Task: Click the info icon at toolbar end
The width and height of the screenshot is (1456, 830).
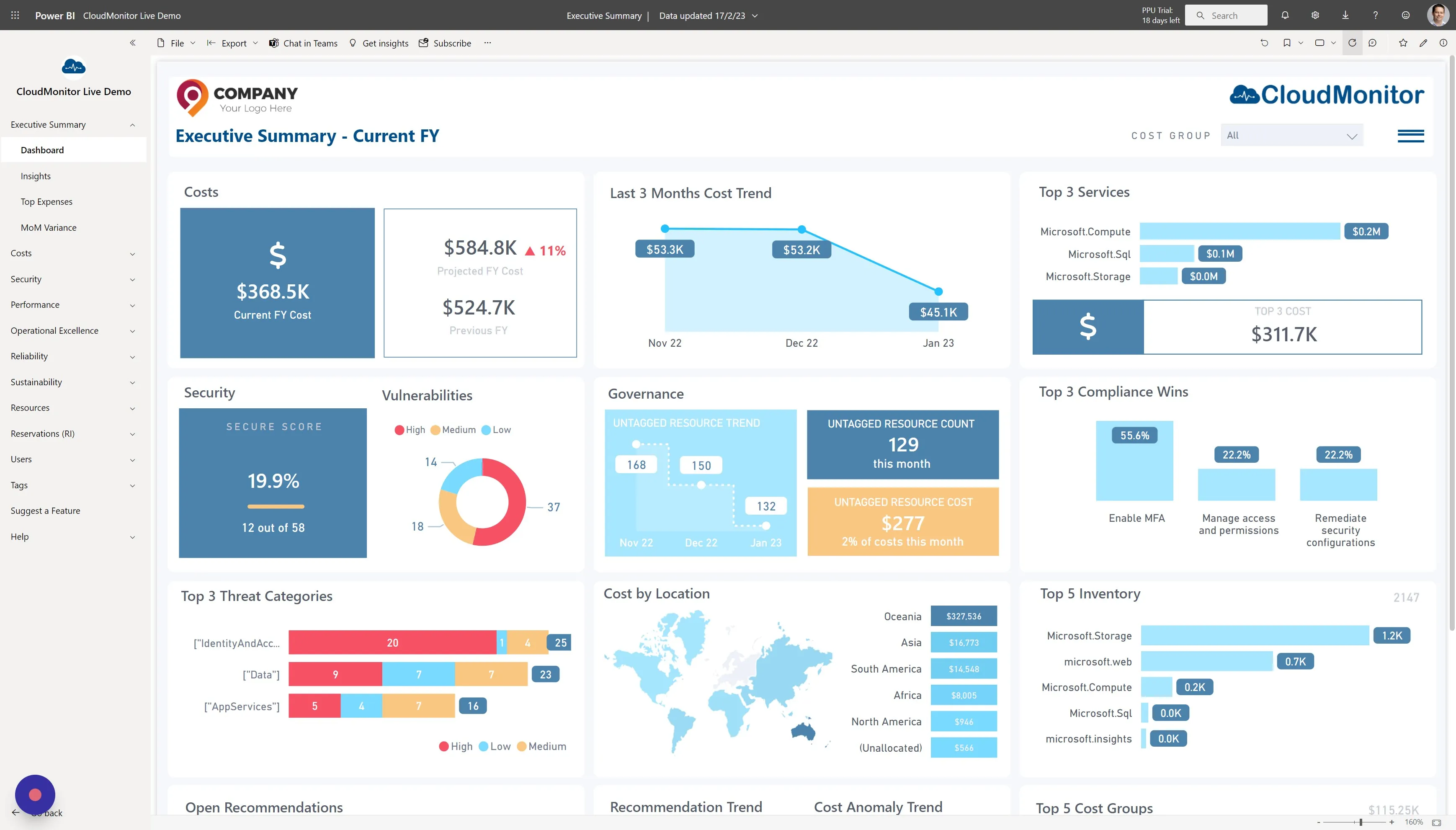Action: tap(1443, 43)
